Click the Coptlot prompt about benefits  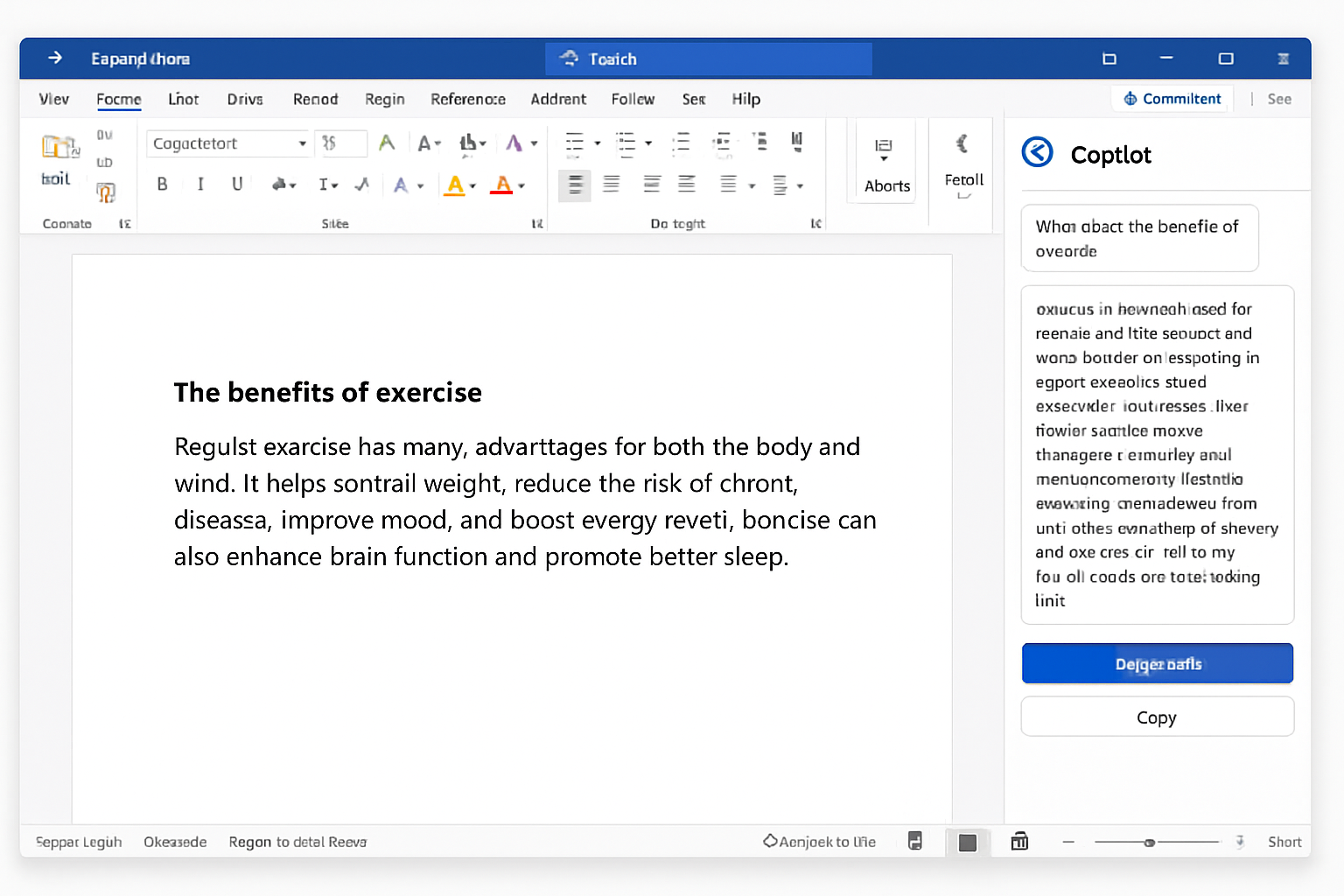pos(1139,238)
